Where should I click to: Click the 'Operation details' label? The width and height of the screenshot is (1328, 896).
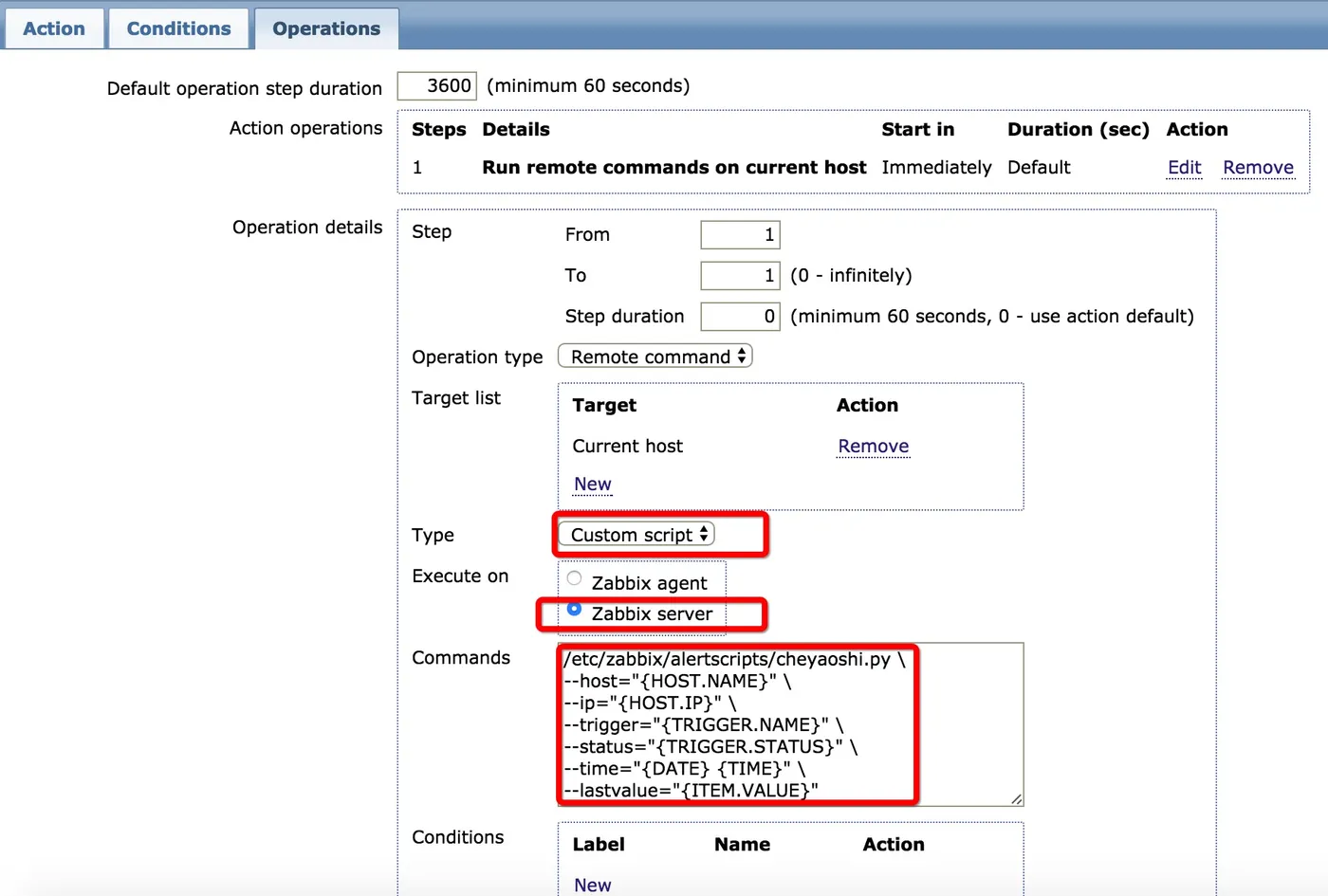tap(307, 228)
